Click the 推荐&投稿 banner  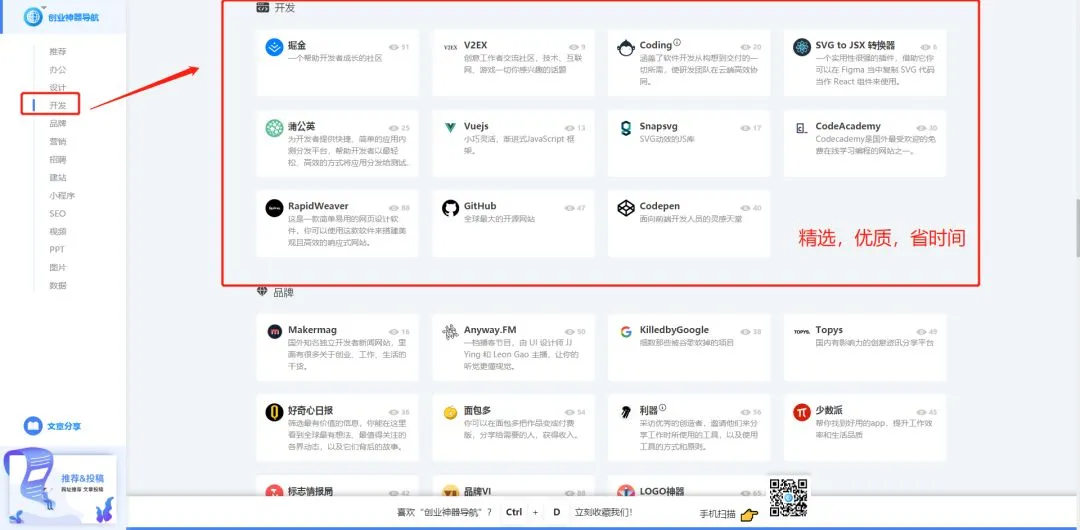click(60, 489)
